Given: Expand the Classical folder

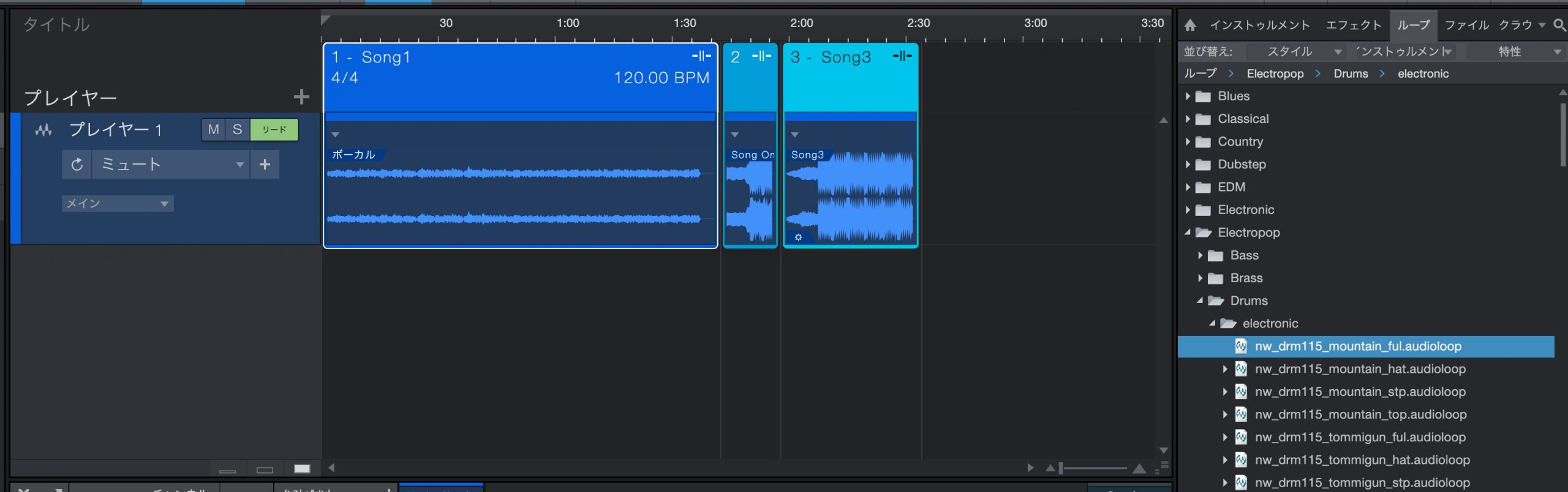Looking at the screenshot, I should click(x=1188, y=119).
